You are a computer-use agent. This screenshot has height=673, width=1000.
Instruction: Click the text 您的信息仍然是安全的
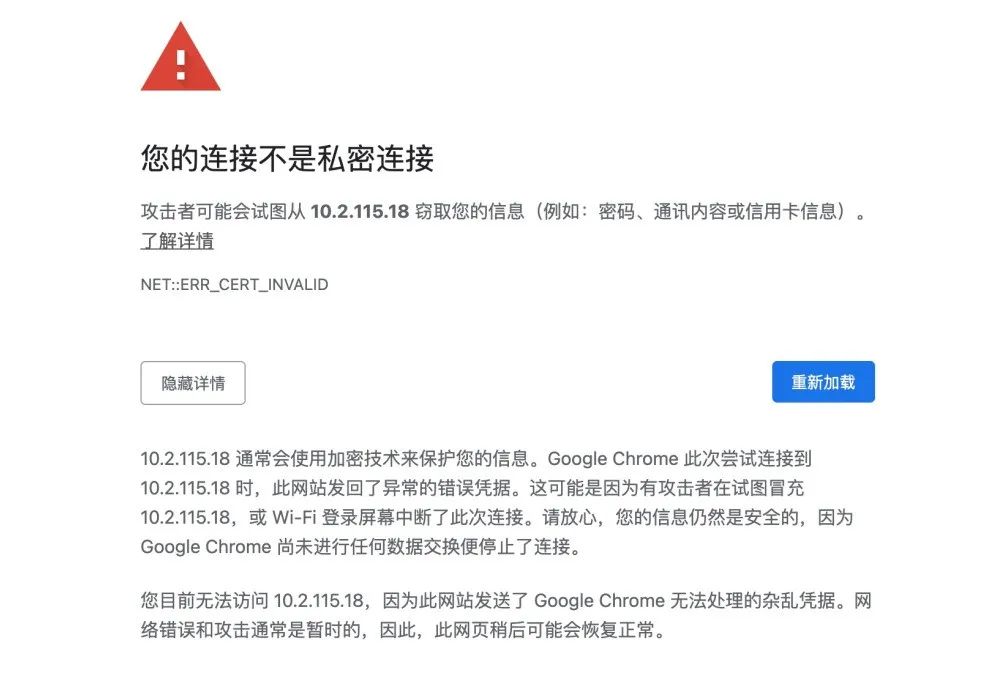click(707, 517)
